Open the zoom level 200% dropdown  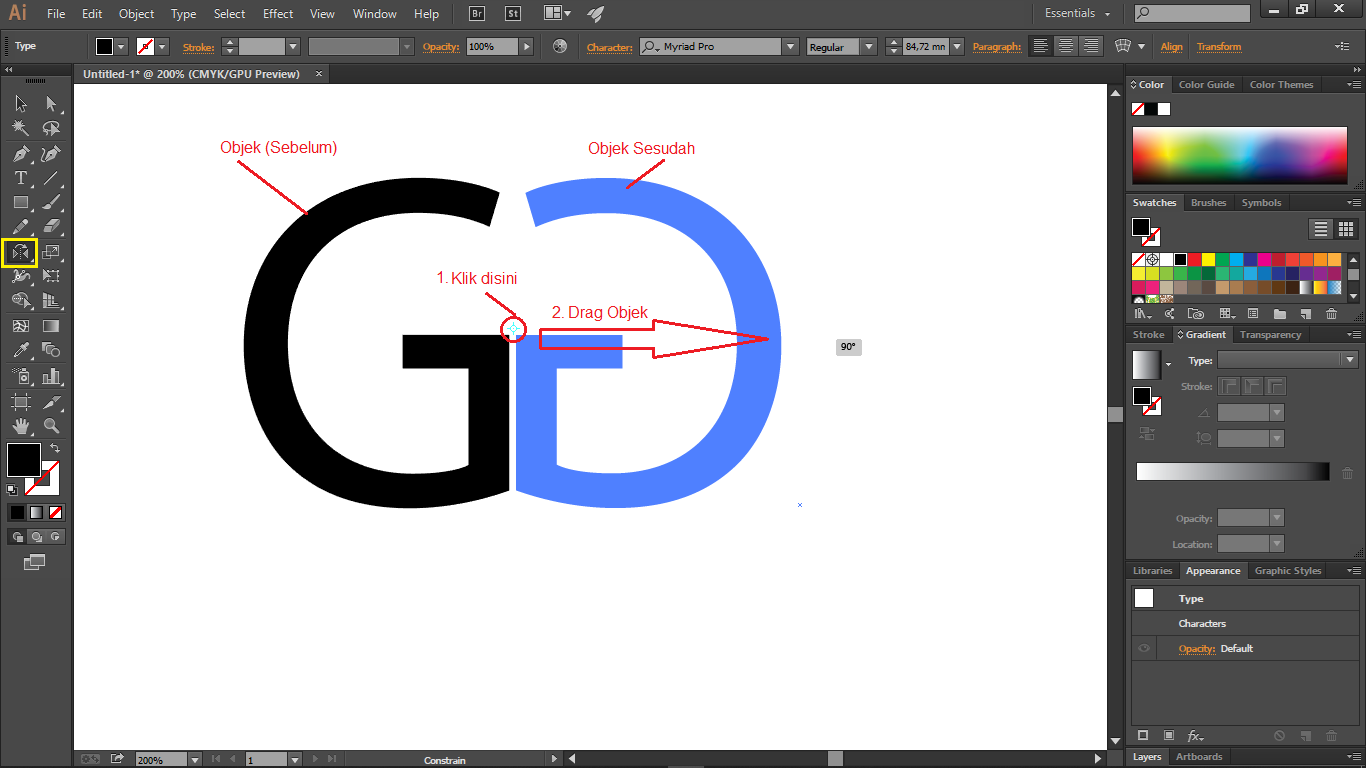click(196, 760)
